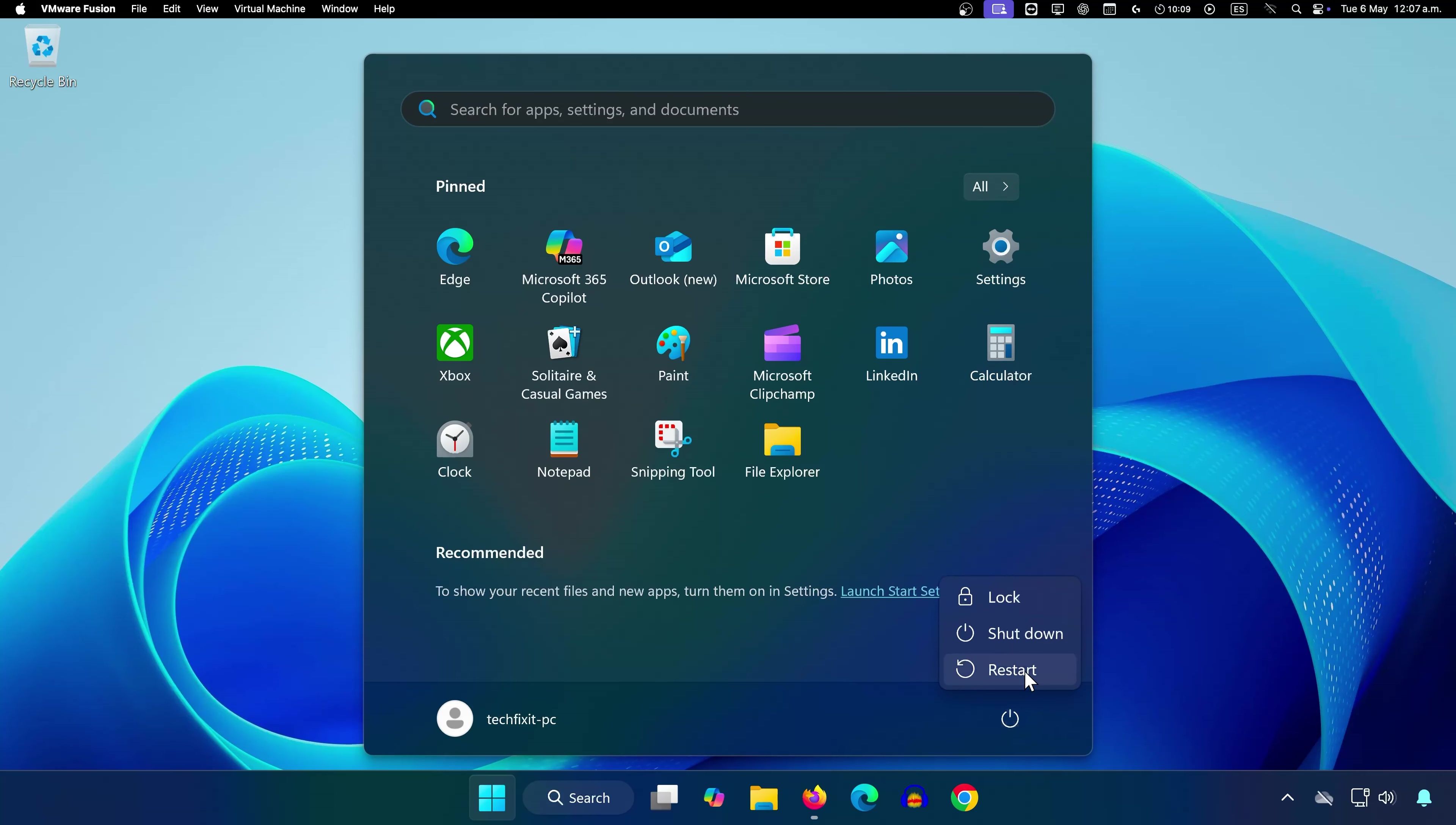1456x825 pixels.
Task: Open the techfixit-pc user account menu
Action: (x=497, y=718)
